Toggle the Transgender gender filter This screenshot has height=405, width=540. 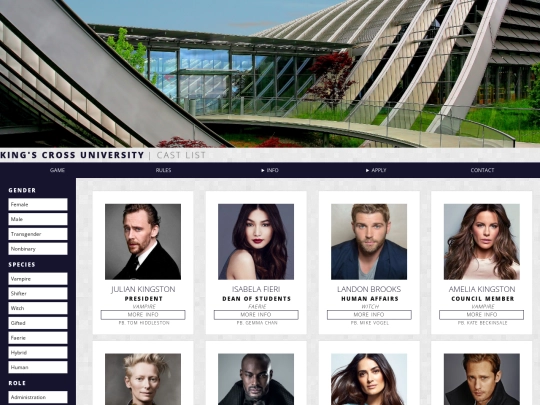coord(38,234)
